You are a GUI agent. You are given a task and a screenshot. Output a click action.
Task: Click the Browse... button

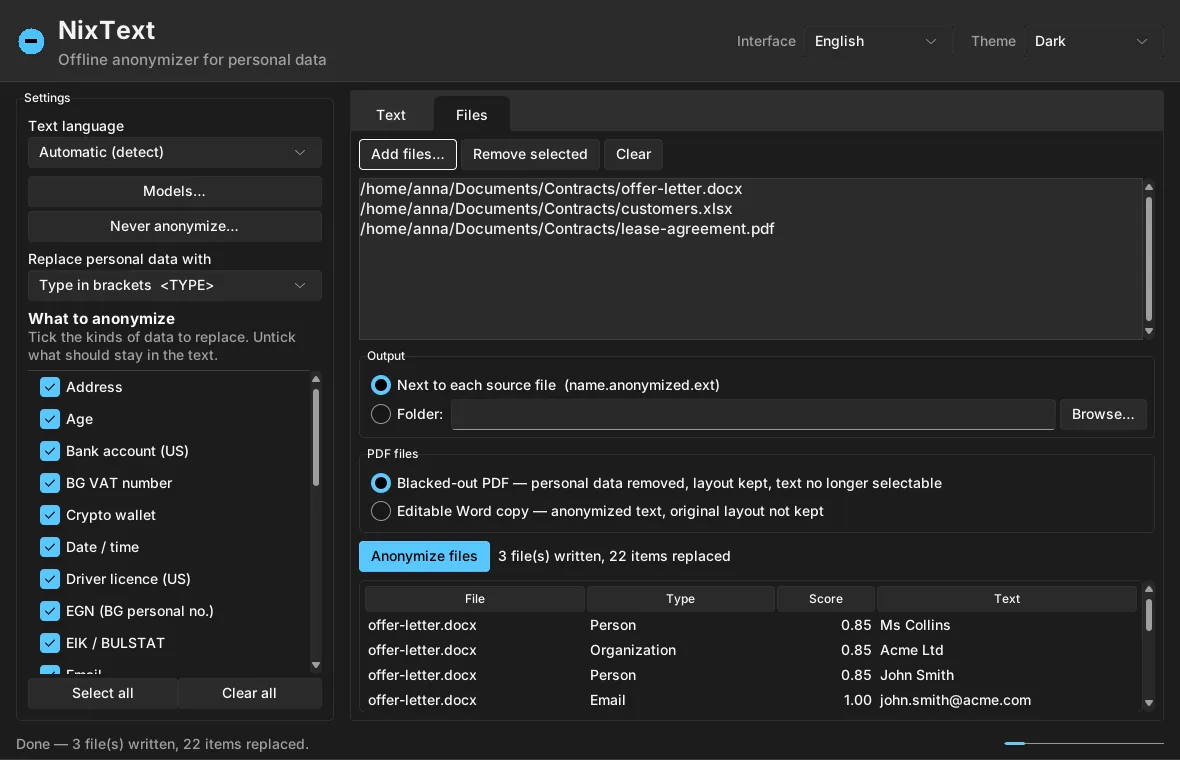tap(1102, 415)
